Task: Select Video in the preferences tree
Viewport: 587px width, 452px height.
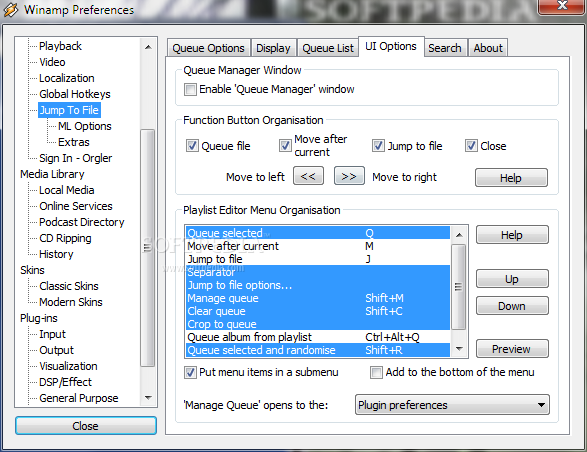Action: tap(52, 62)
